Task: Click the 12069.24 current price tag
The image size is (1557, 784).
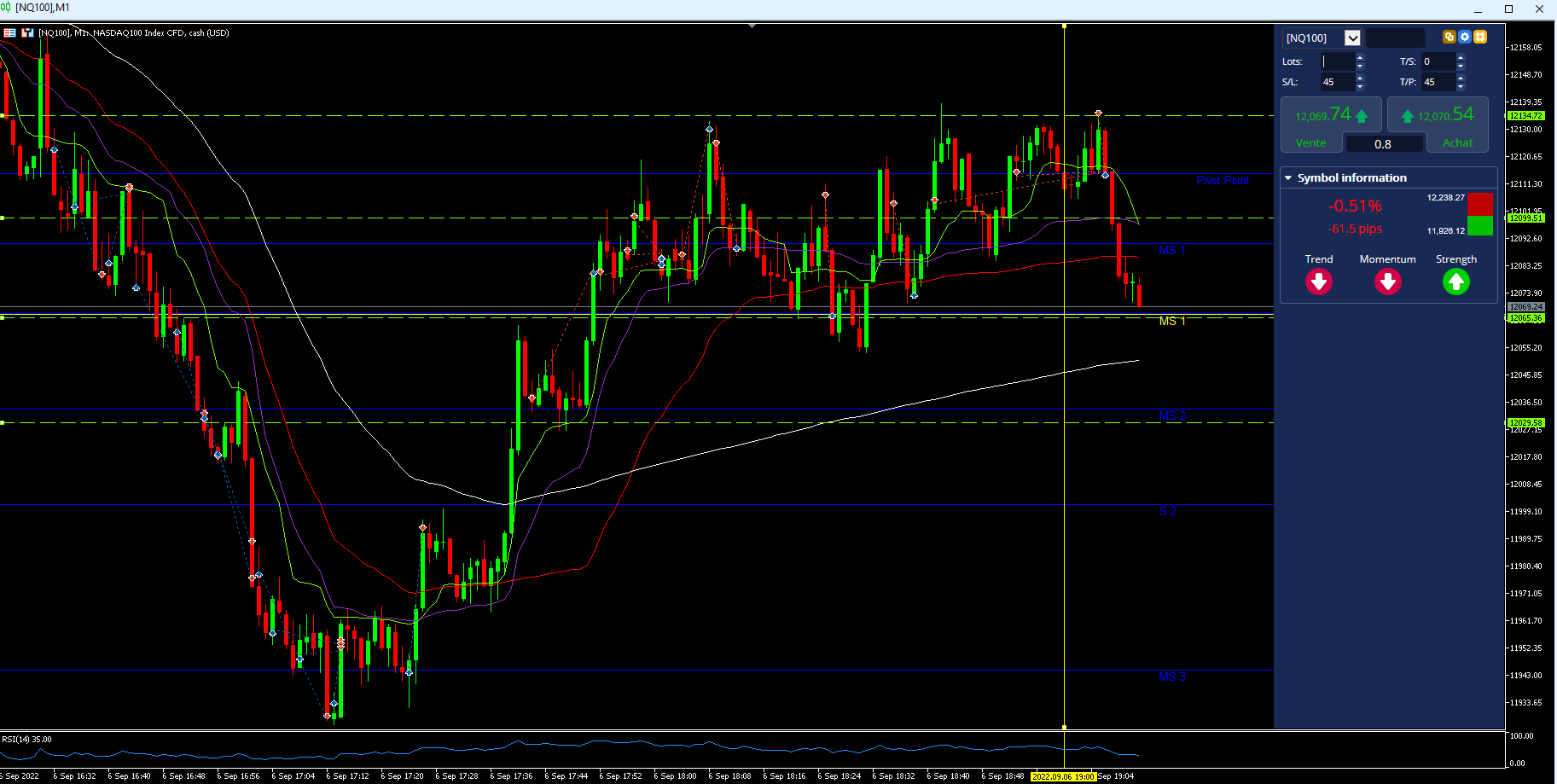Action: (x=1525, y=306)
